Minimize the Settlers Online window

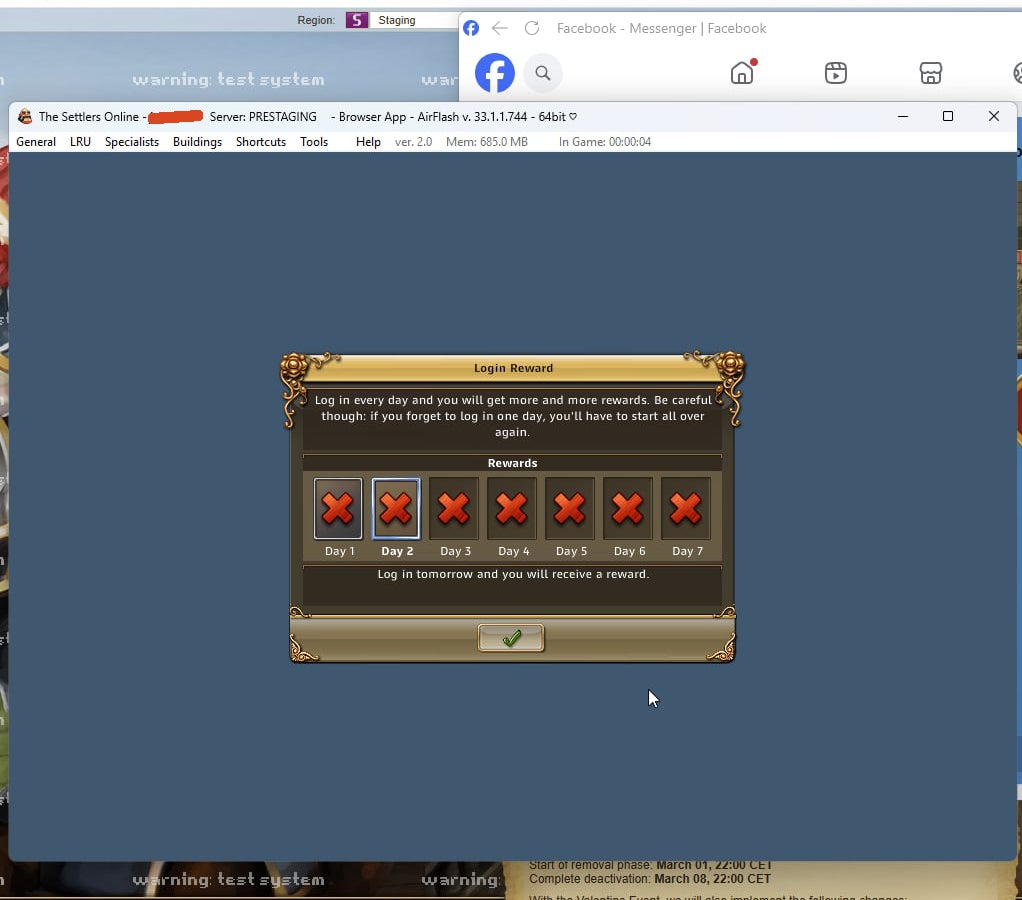(903, 116)
